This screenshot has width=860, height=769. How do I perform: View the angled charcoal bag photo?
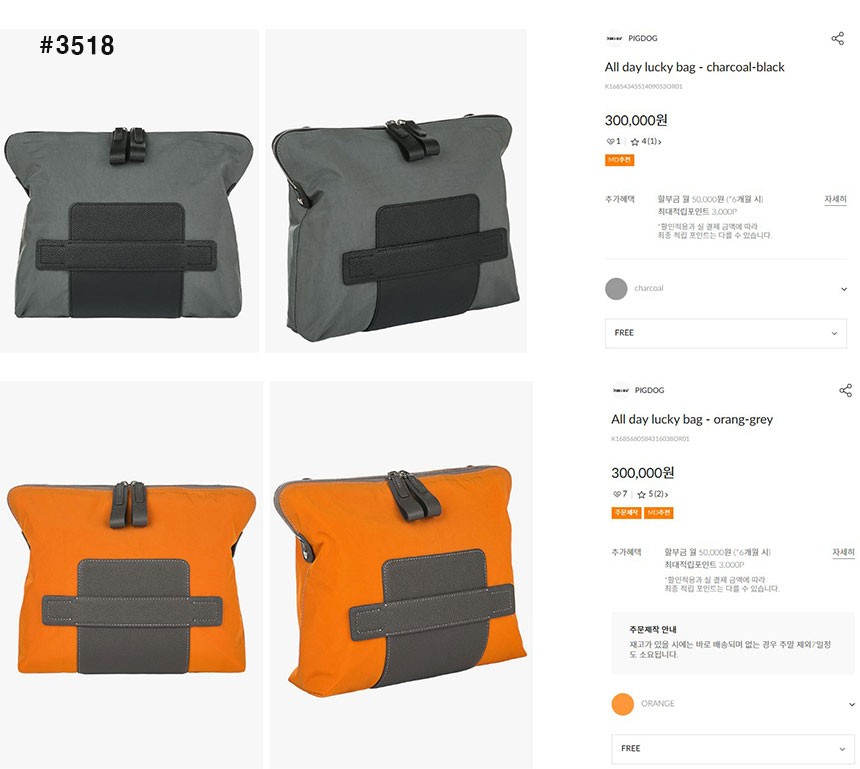click(396, 191)
